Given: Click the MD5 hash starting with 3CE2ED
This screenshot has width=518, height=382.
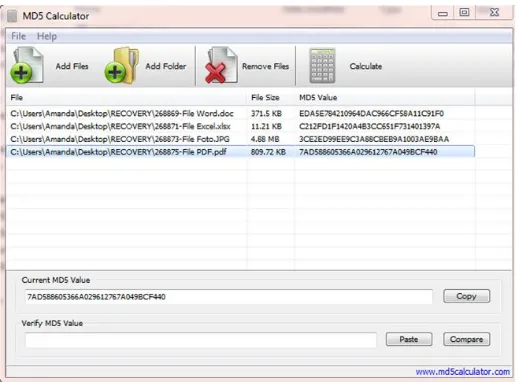Looking at the screenshot, I should click(374, 139).
